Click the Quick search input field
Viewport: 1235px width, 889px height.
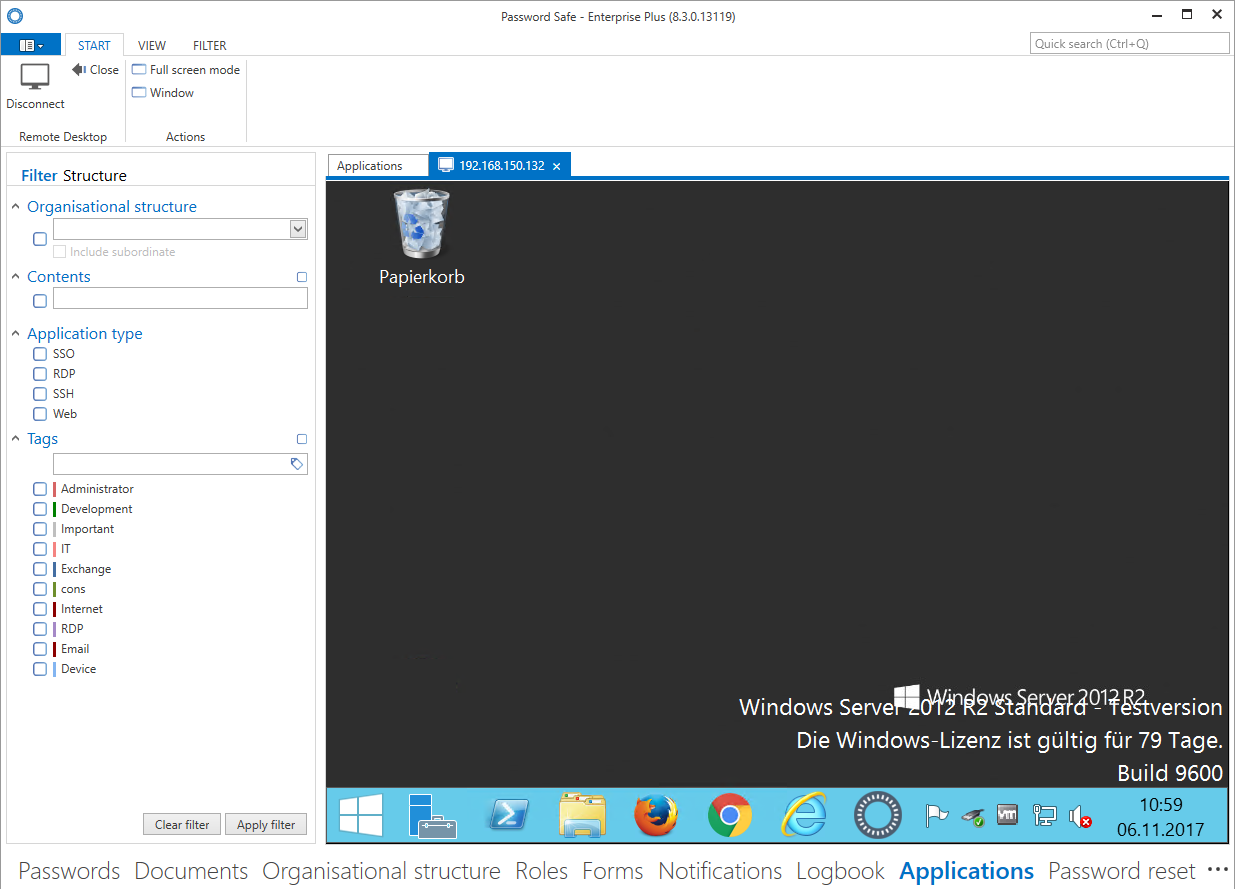tap(1129, 44)
